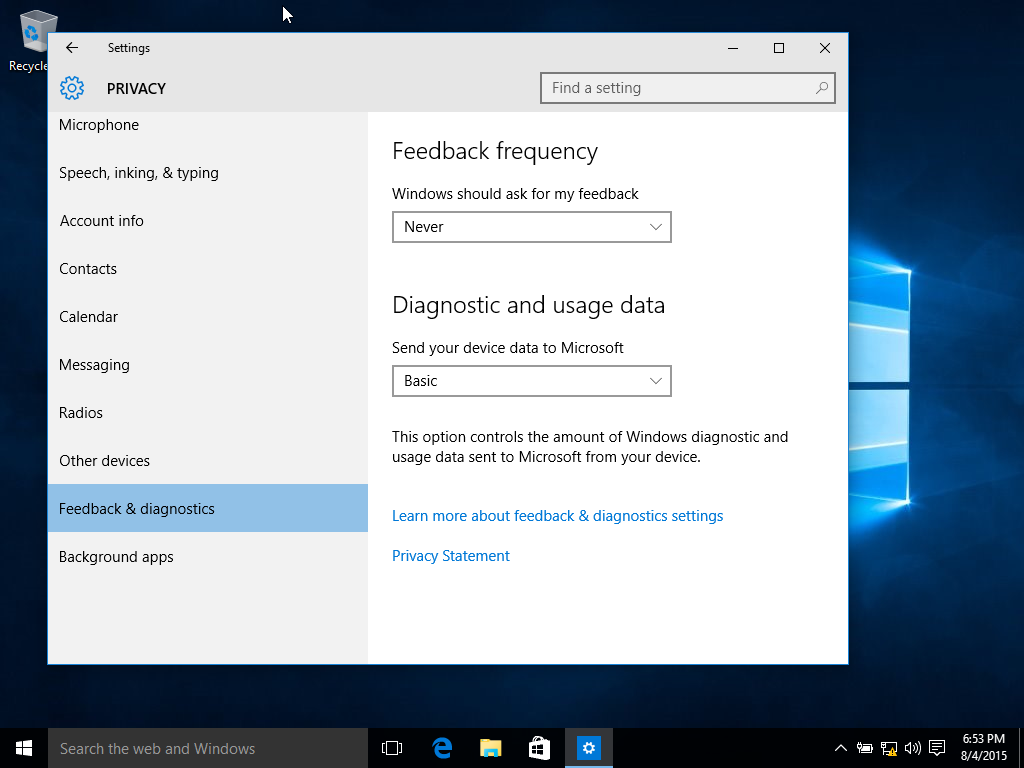
Task: Launch Microsoft Edge from the taskbar
Action: point(442,748)
